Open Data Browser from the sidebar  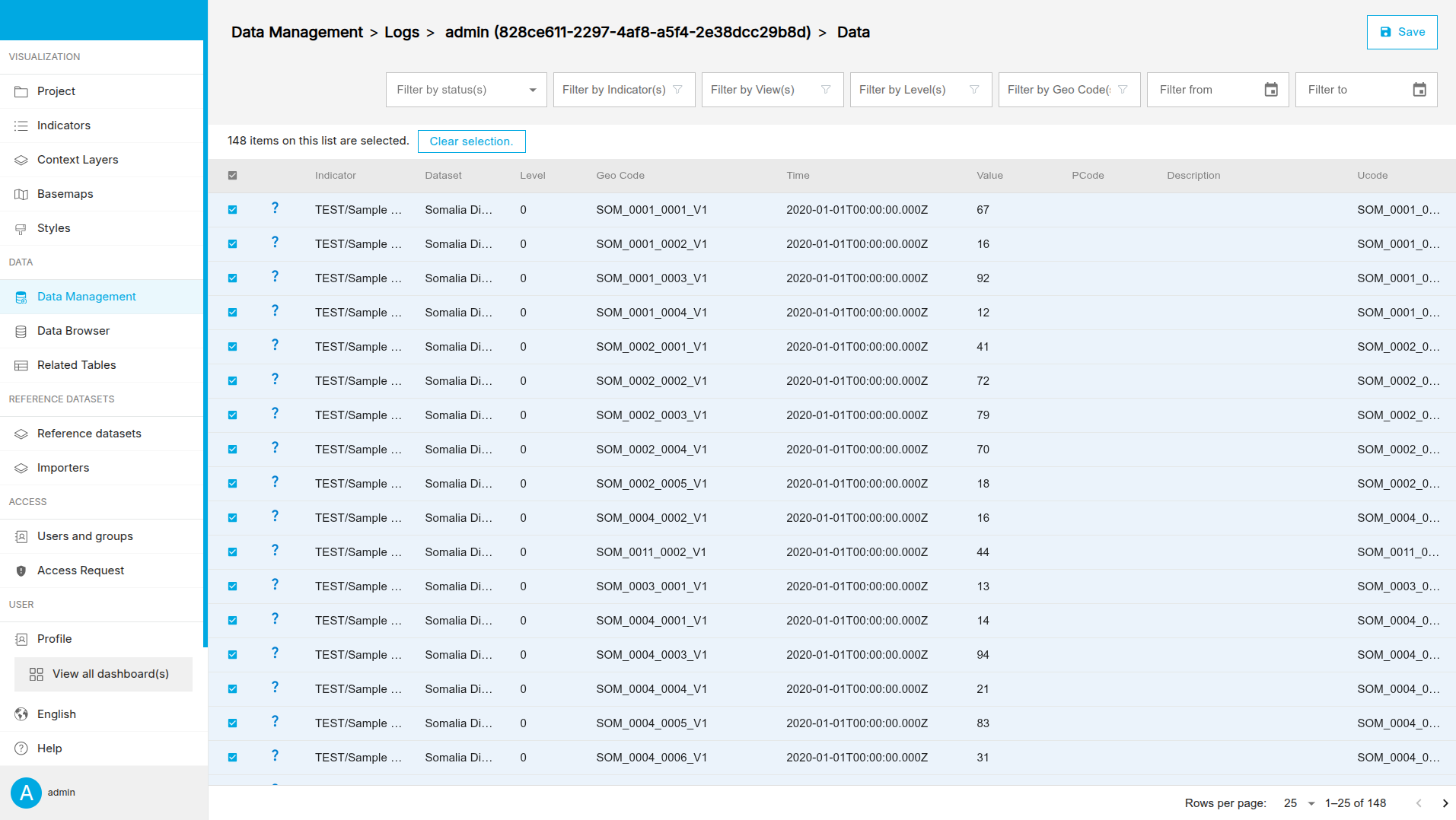(73, 331)
